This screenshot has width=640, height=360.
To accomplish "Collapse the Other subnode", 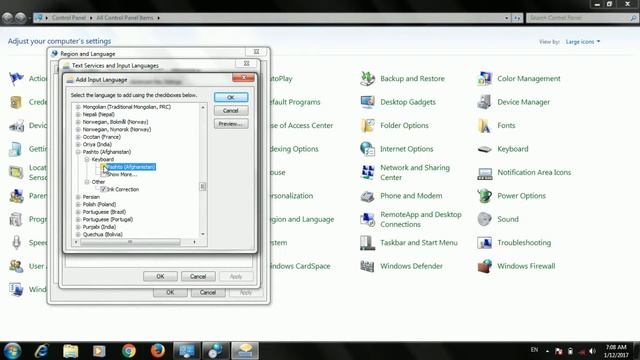I will (x=87, y=182).
